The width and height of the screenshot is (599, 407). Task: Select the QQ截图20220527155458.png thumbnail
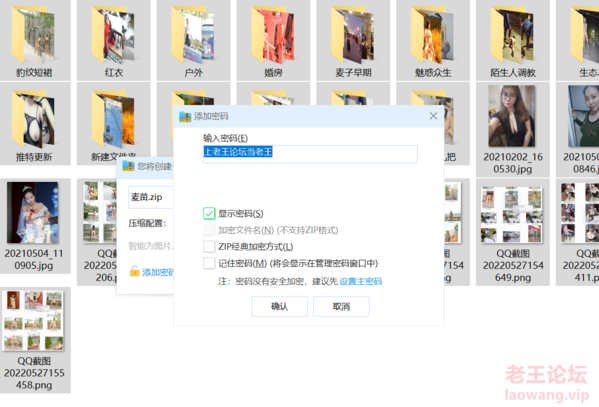(x=33, y=320)
